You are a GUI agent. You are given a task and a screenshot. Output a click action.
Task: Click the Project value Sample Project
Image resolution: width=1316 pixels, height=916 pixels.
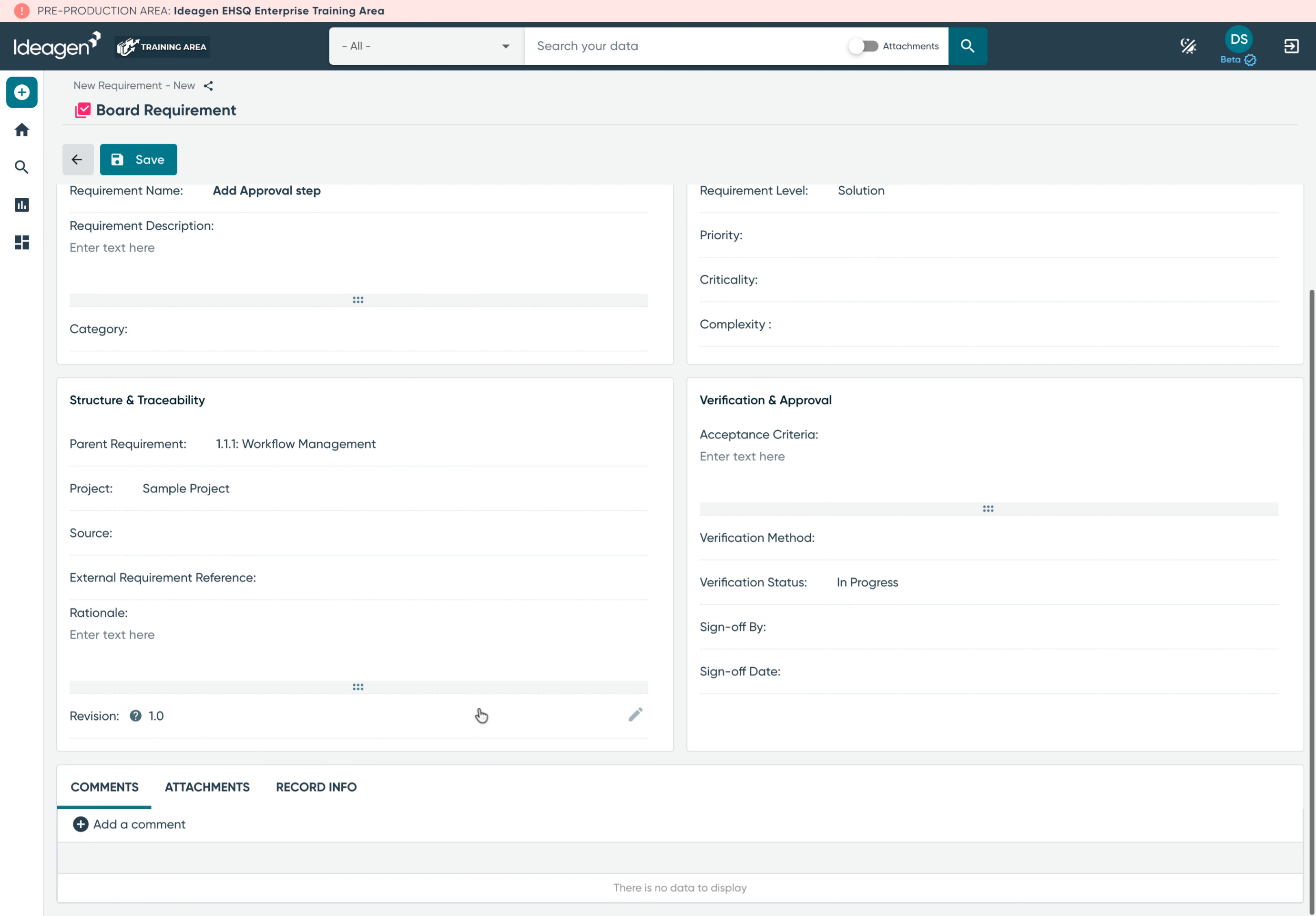coord(186,489)
